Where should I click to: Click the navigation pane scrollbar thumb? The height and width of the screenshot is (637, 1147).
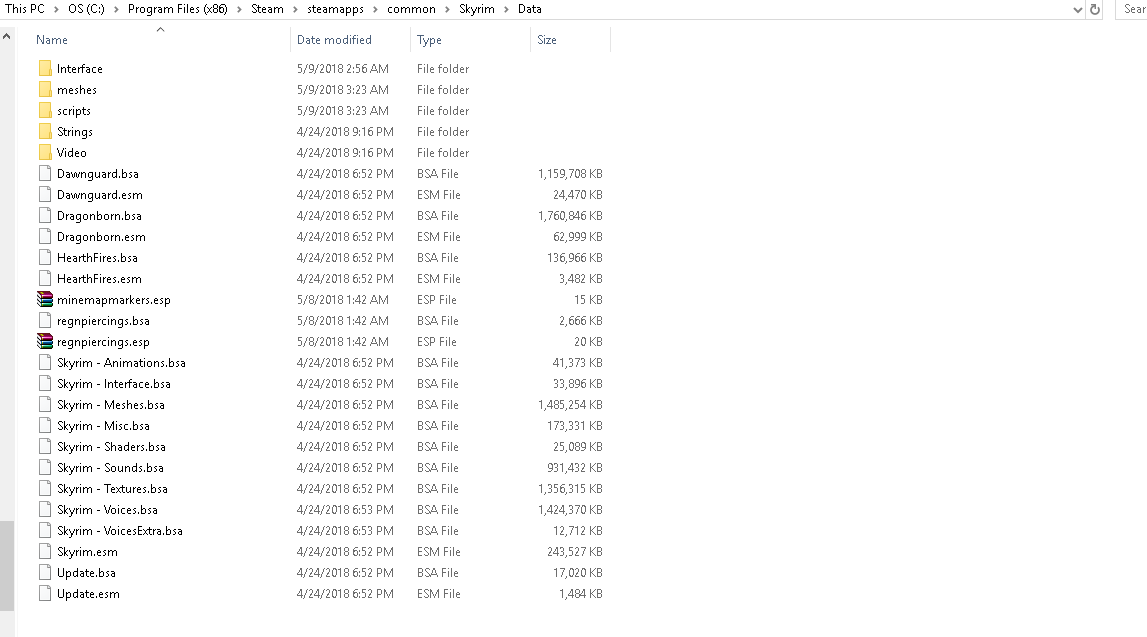coord(7,565)
